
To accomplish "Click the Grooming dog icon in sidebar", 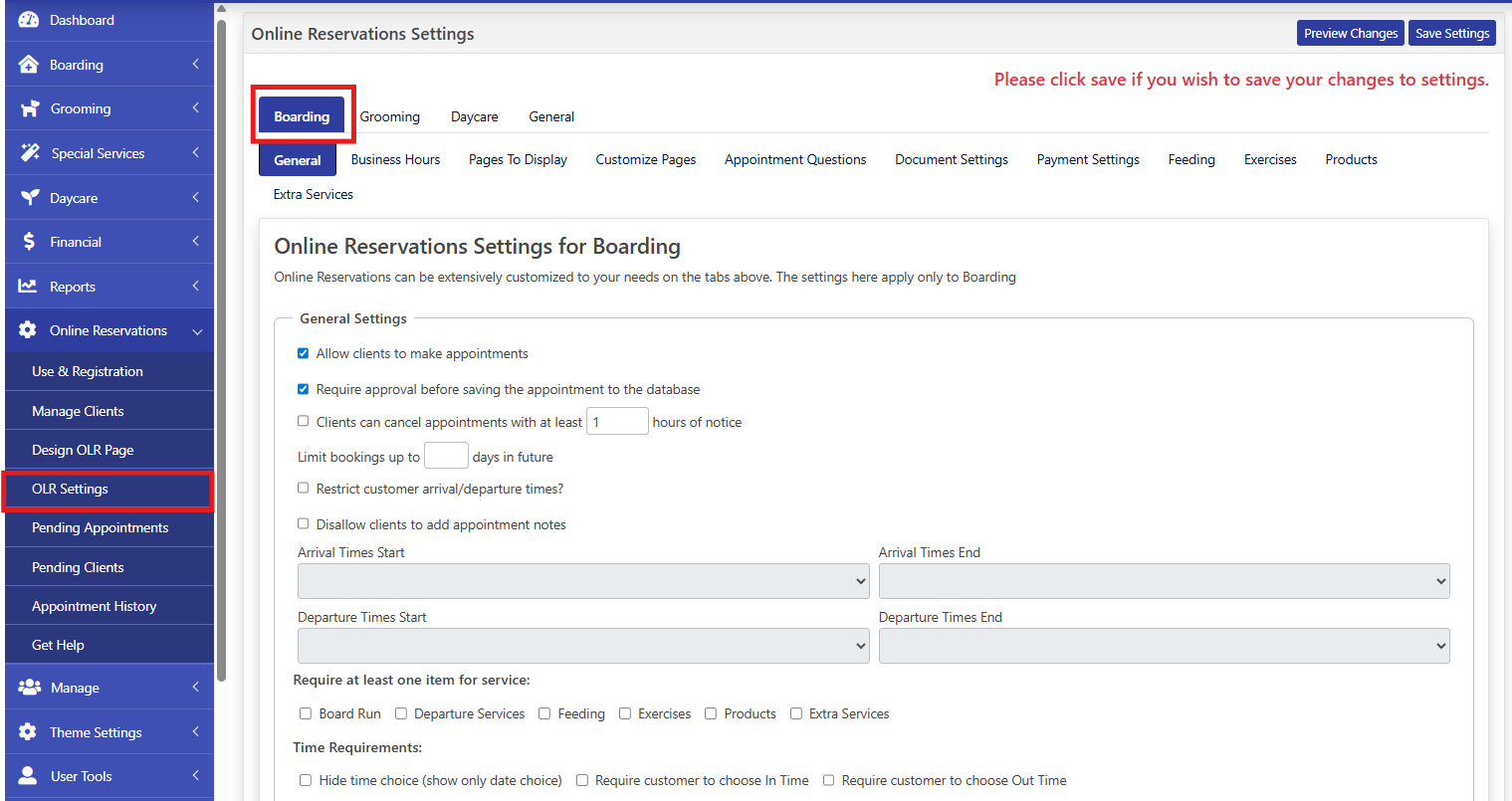I will coord(30,108).
